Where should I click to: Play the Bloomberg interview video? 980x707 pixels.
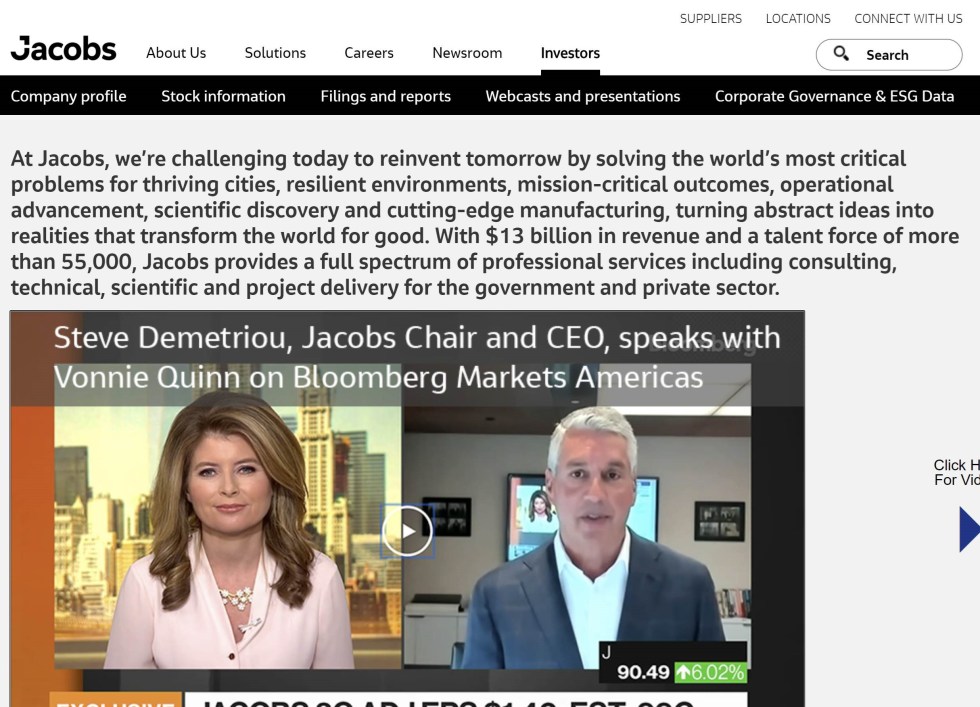coord(408,531)
